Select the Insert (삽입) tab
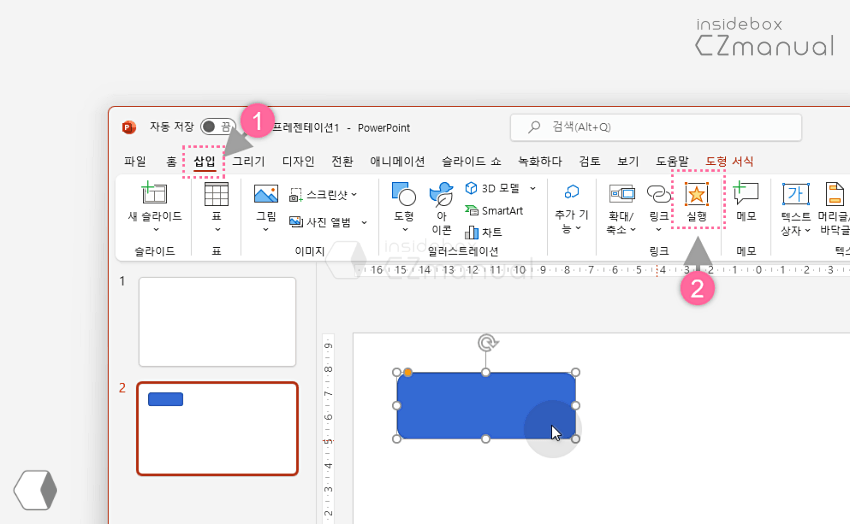The width and height of the screenshot is (850, 524). coord(204,161)
